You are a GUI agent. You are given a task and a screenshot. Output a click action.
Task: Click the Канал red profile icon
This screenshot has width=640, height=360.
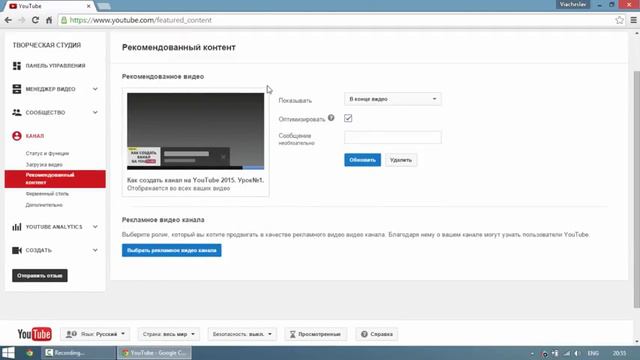click(x=17, y=136)
